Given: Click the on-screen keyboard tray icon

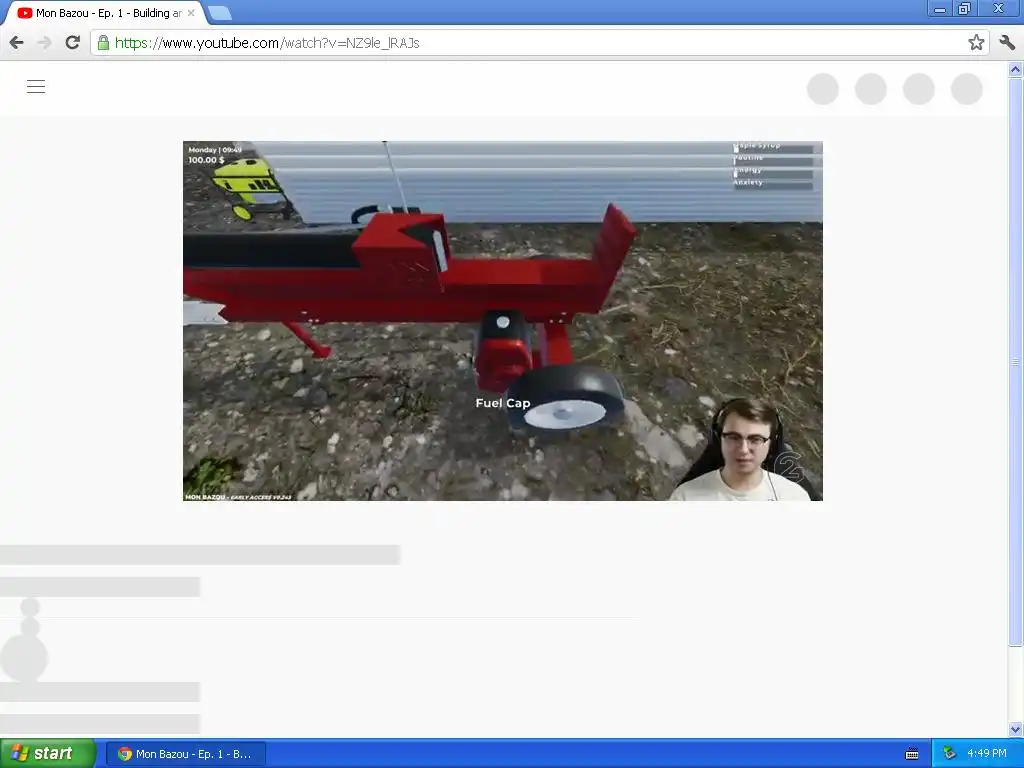Looking at the screenshot, I should [x=912, y=754].
